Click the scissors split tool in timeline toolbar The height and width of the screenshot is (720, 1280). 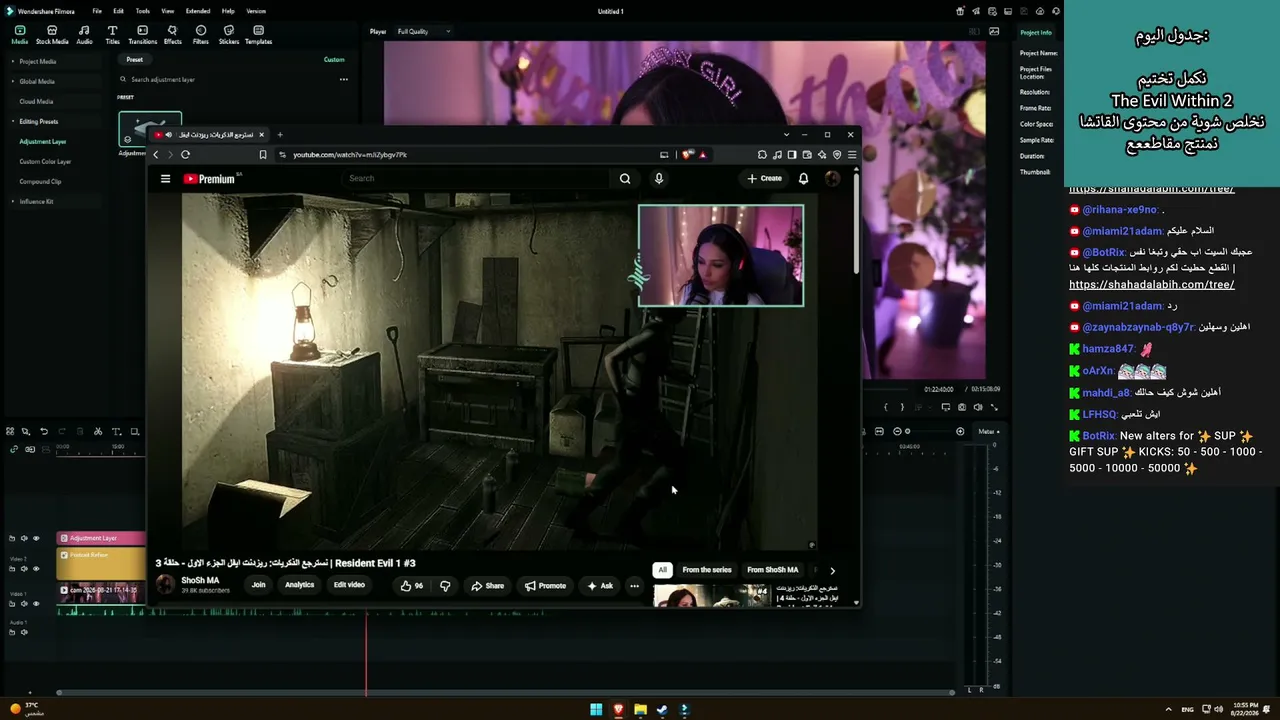[x=98, y=432]
